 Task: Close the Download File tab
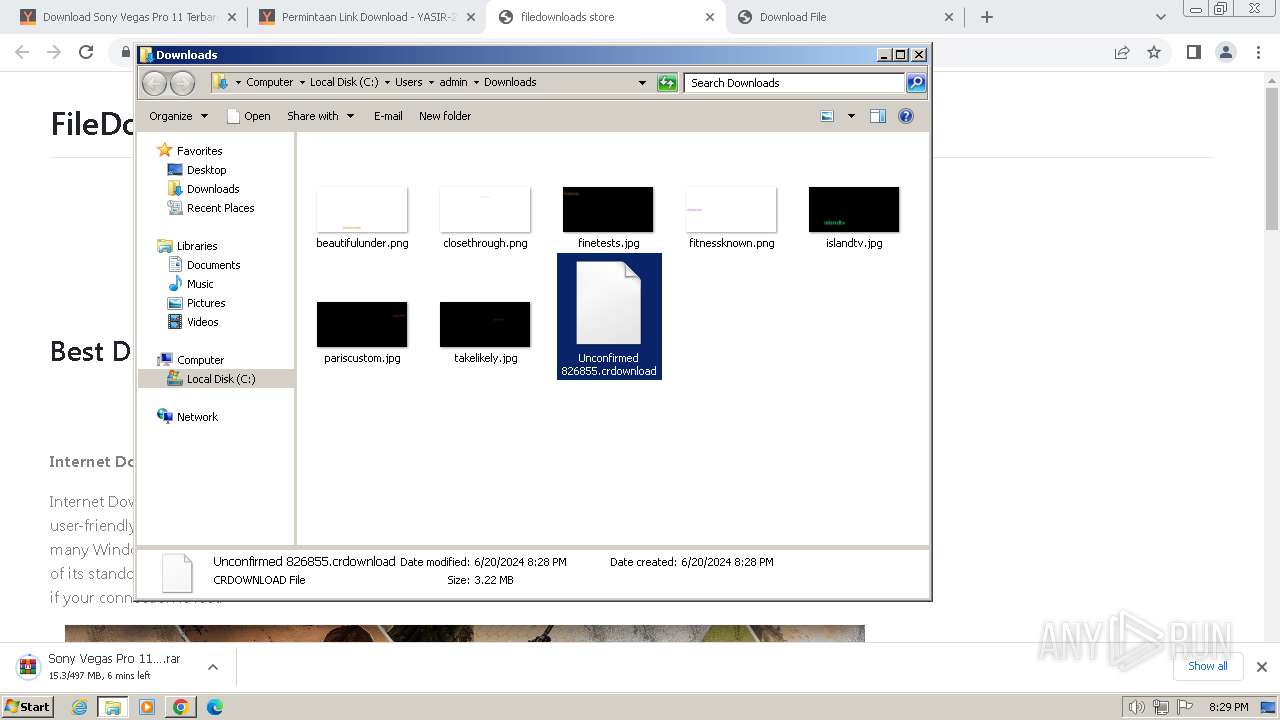(949, 17)
